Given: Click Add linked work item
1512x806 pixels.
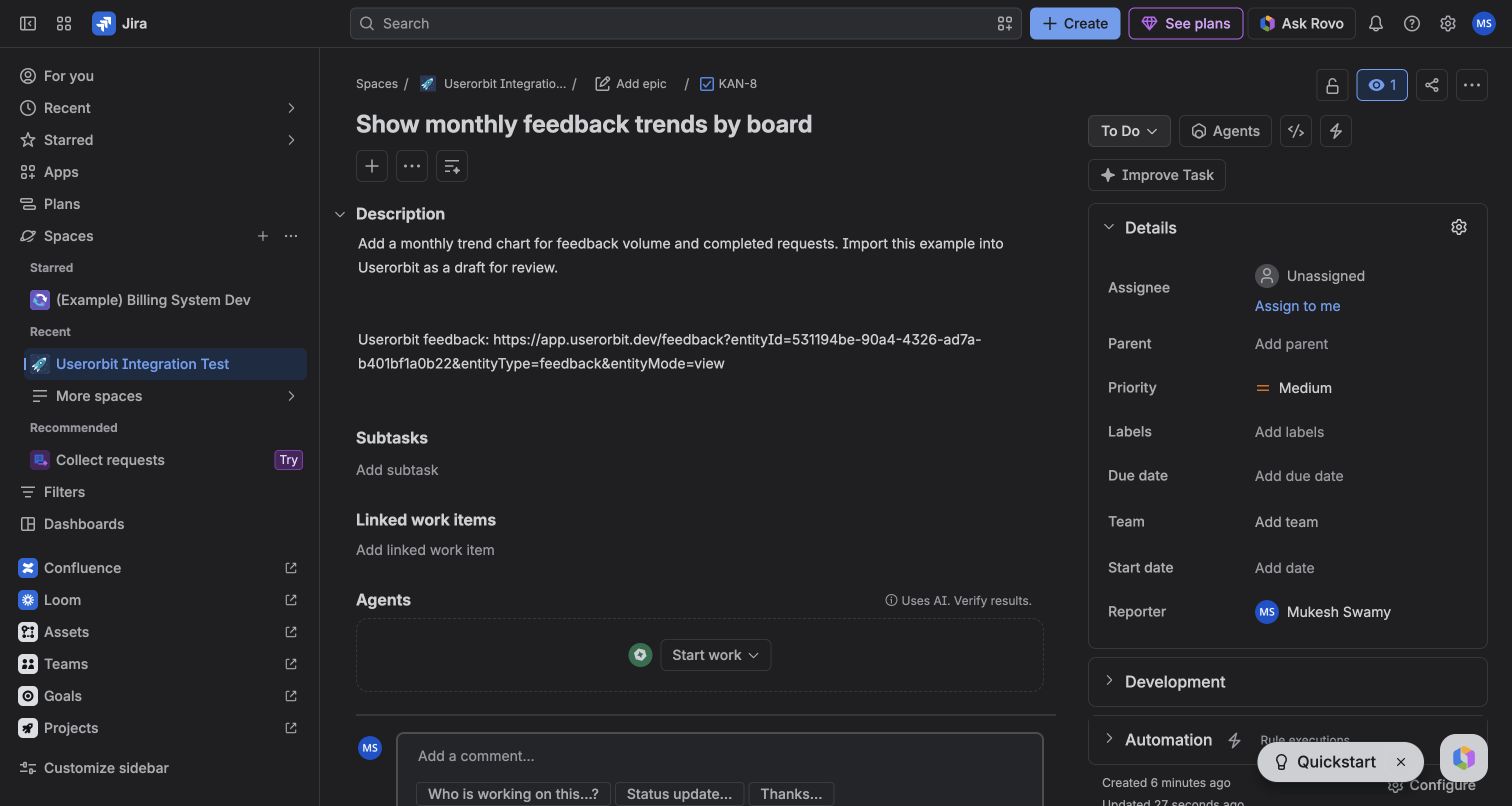Looking at the screenshot, I should point(425,550).
